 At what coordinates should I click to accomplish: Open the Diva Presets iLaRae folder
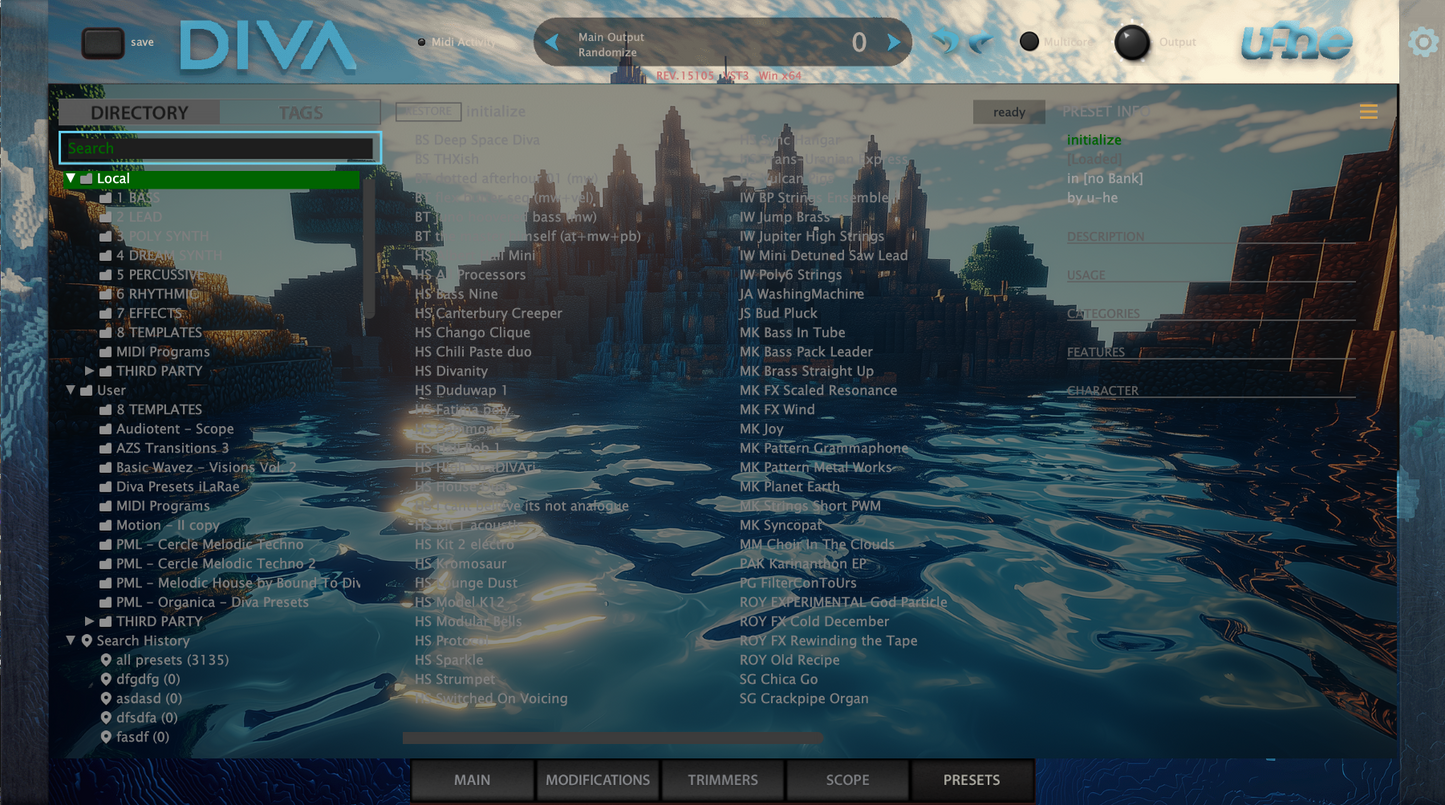click(x=170, y=486)
